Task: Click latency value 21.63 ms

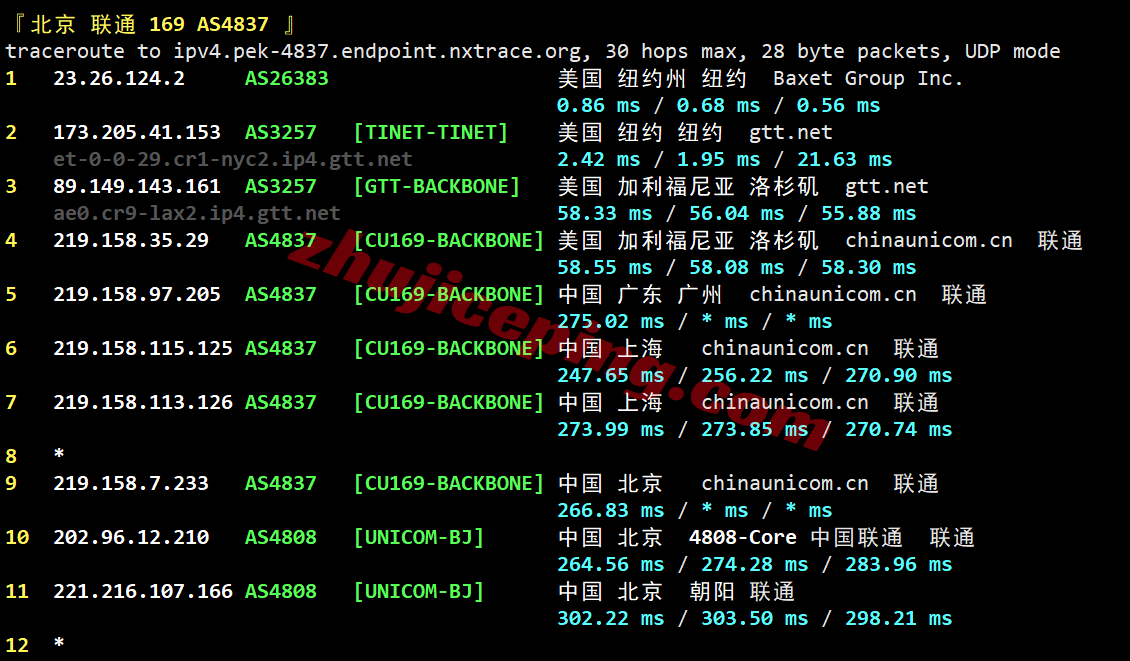Action: tap(844, 160)
